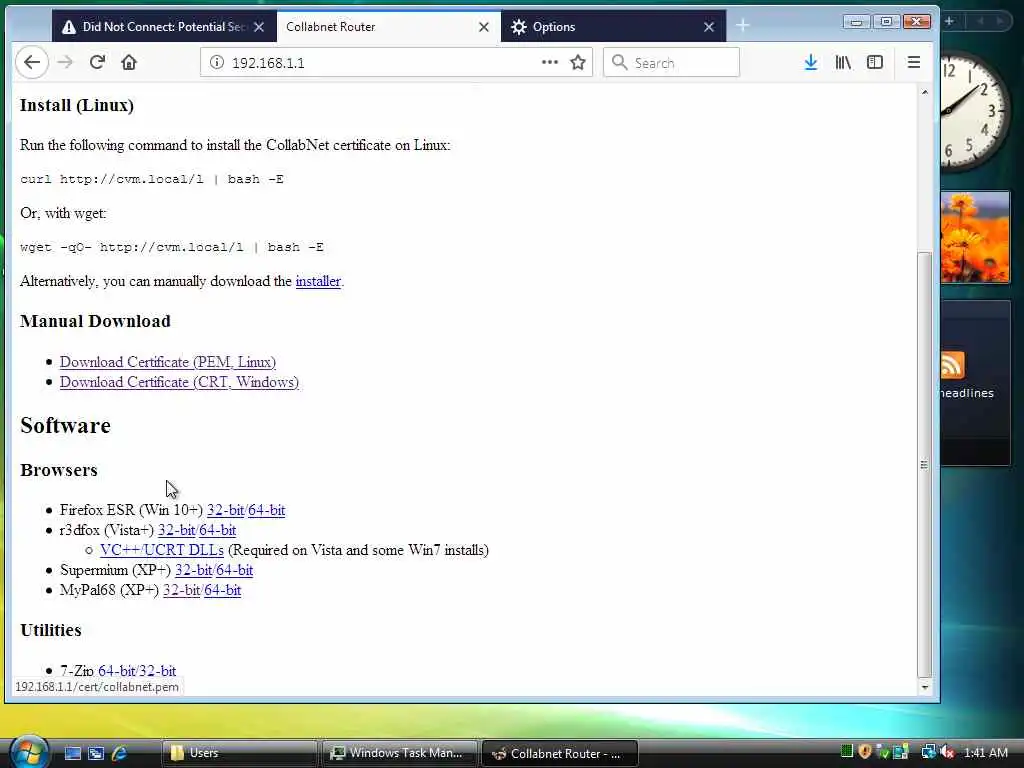Toggle the sidebar view icon
1024x768 pixels.
coord(874,63)
